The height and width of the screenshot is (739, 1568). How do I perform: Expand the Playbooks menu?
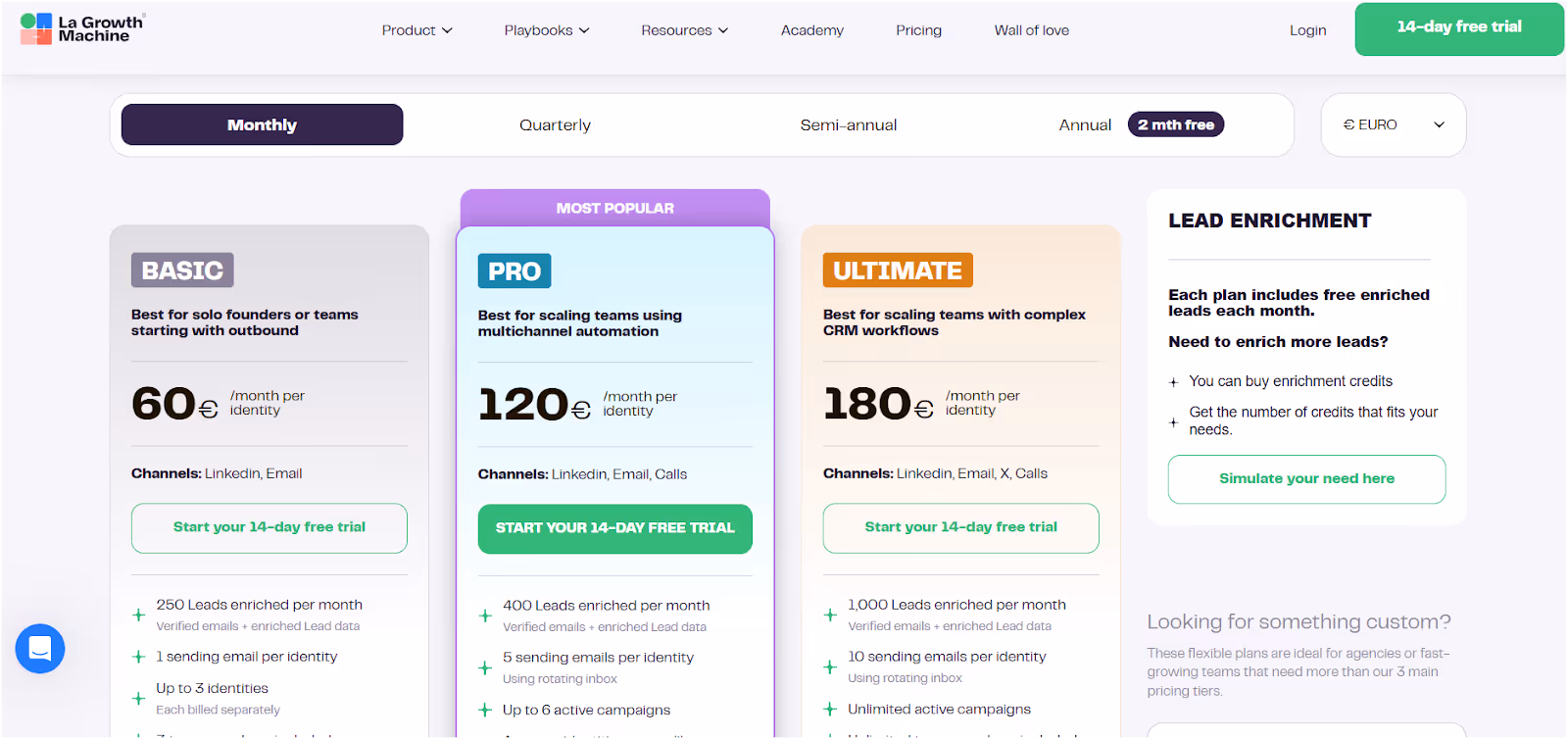click(x=547, y=30)
